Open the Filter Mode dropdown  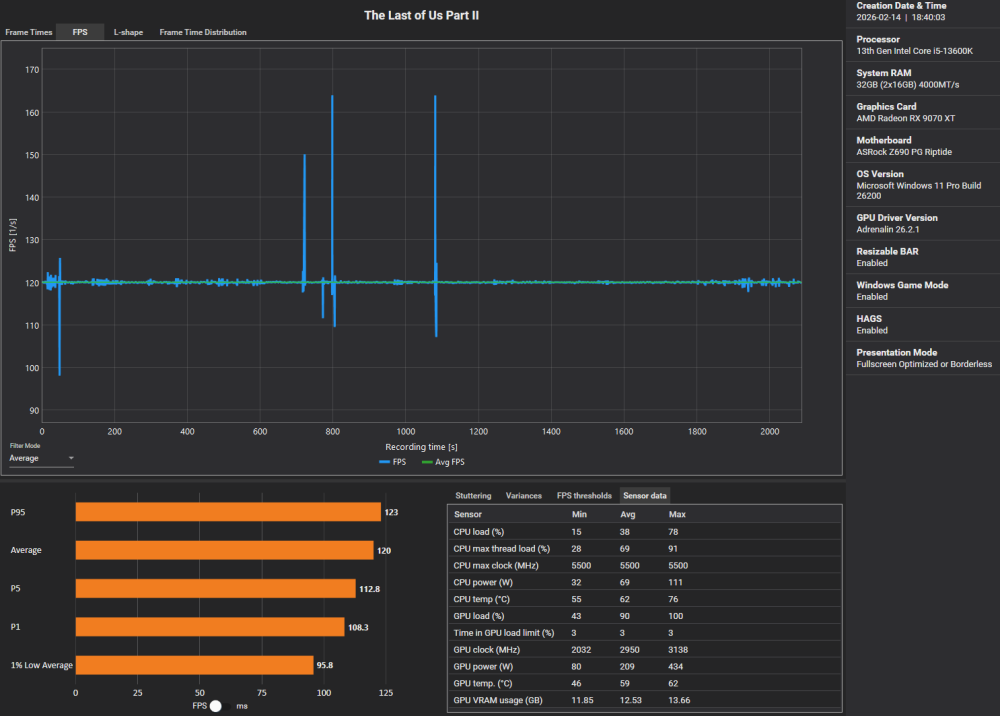tap(42, 458)
